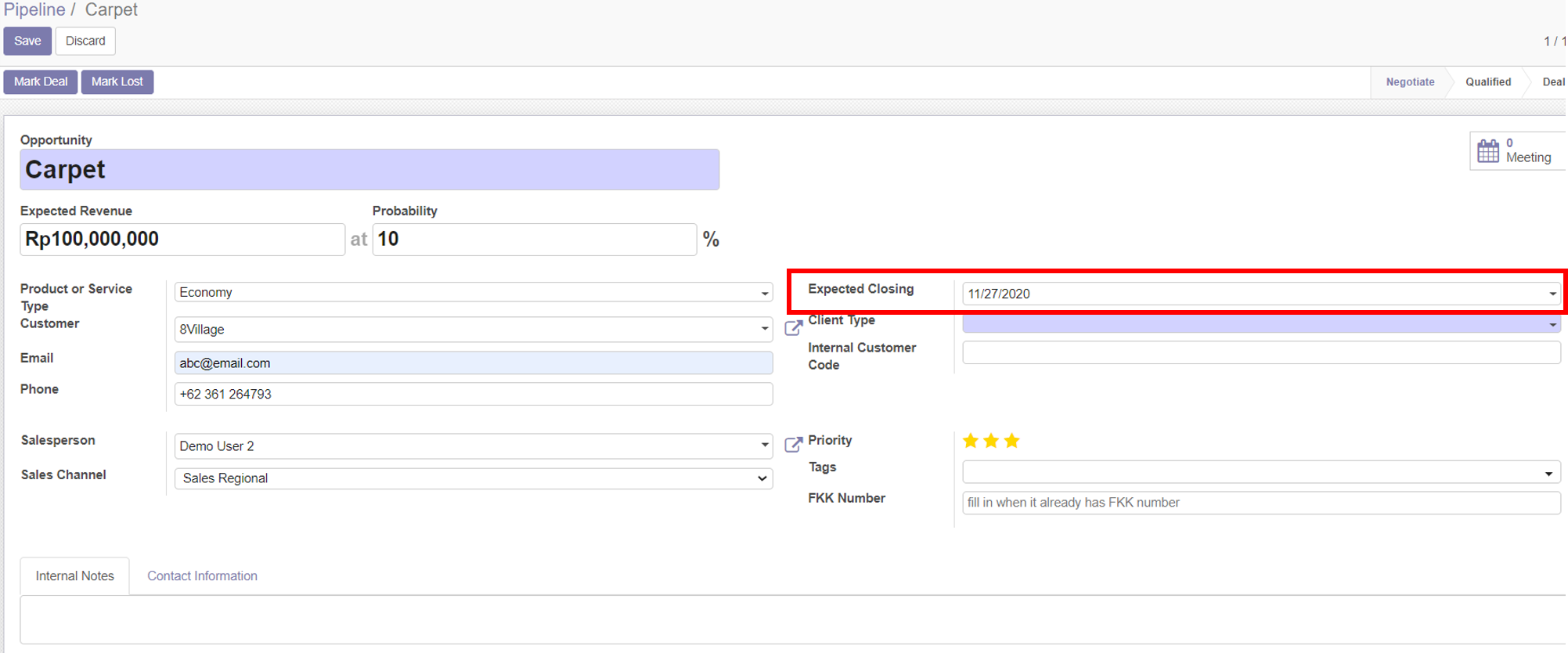This screenshot has height=653, width=1568.
Task: Edit the Expected Revenue Rp100,000,000 field
Action: pos(182,239)
